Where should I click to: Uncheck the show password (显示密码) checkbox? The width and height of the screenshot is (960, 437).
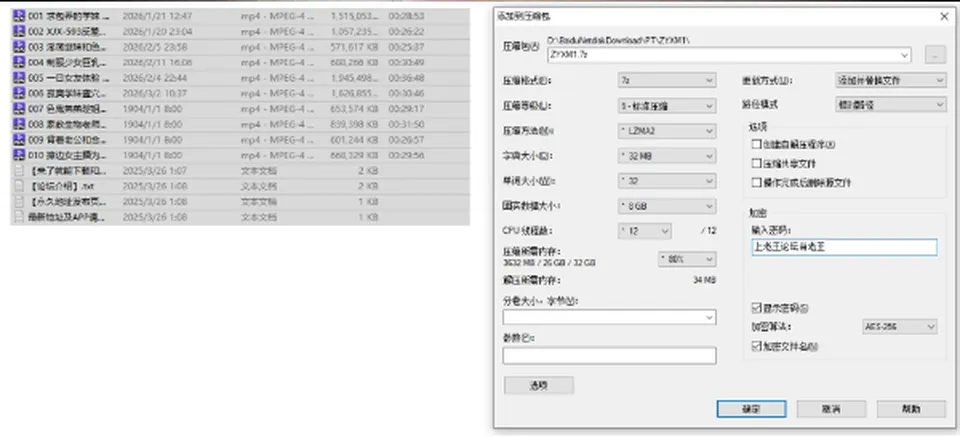(x=756, y=308)
